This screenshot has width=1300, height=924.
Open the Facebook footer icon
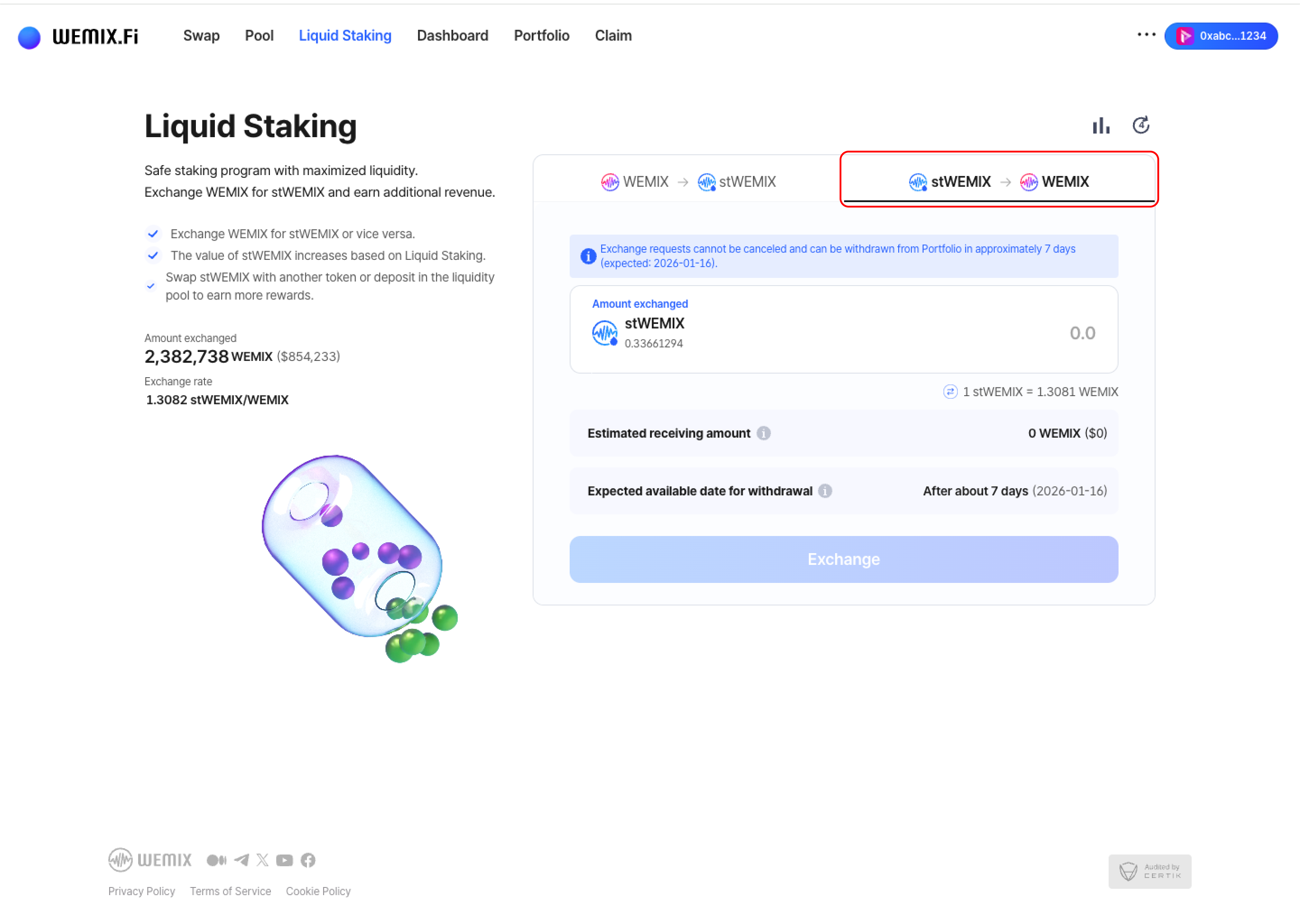[x=308, y=859]
